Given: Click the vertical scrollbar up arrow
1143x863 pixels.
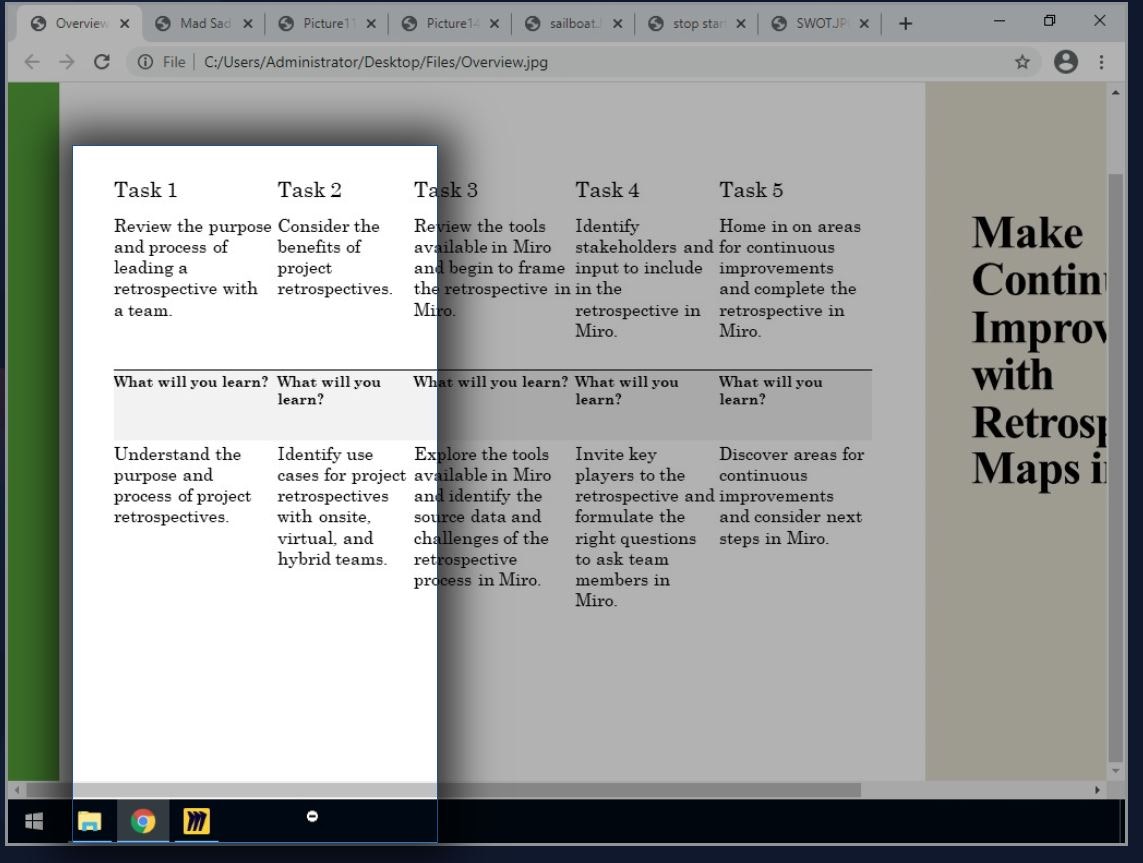Looking at the screenshot, I should click(x=1115, y=92).
